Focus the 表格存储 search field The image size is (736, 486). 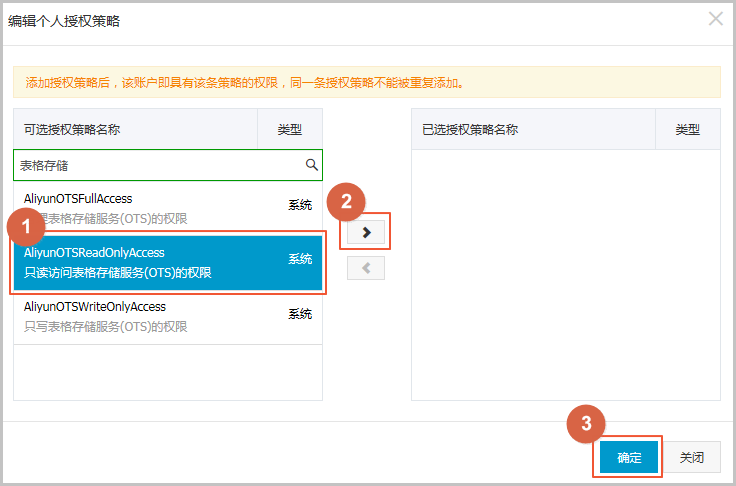click(168, 165)
